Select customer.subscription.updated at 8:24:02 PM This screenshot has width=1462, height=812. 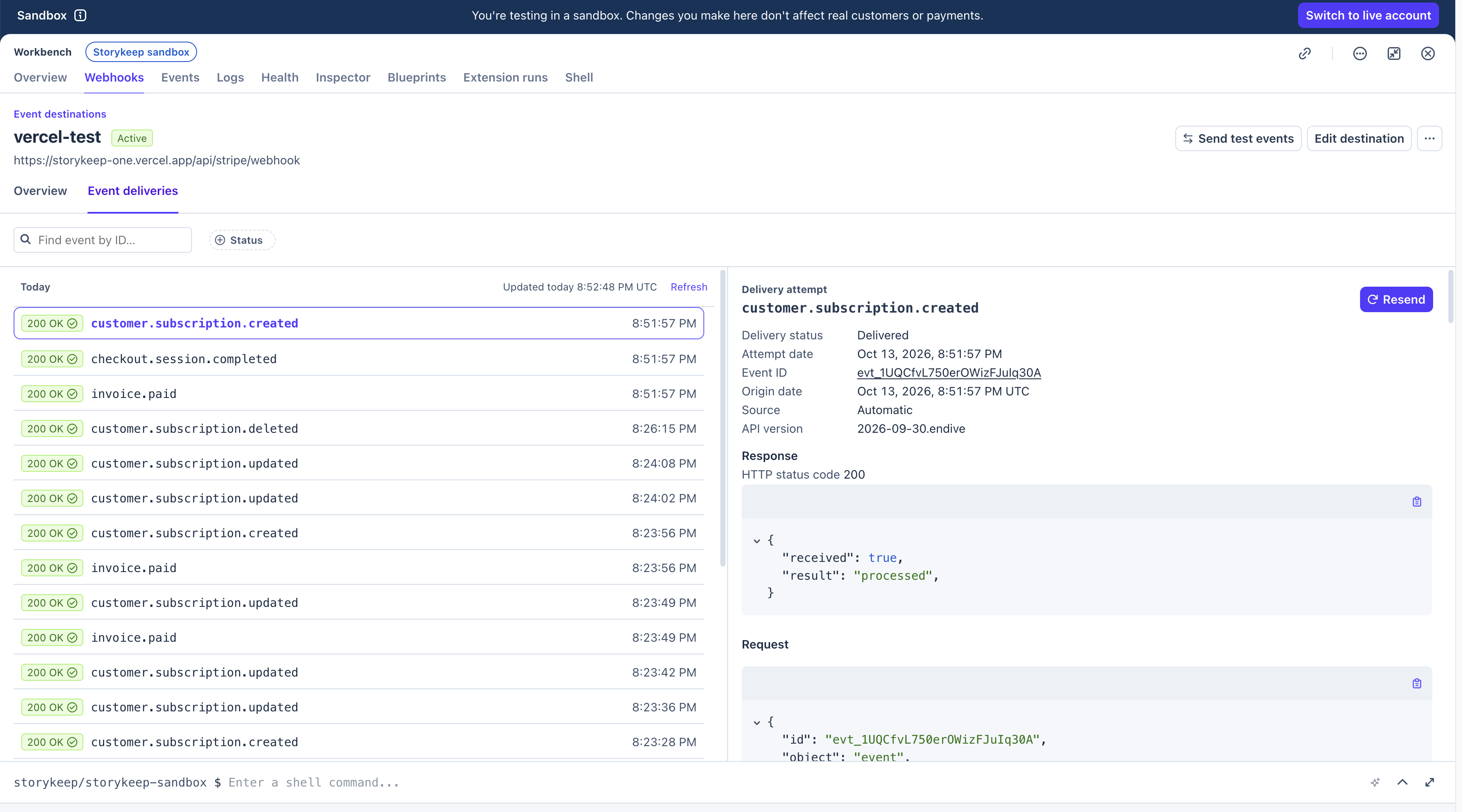pyautogui.click(x=358, y=498)
